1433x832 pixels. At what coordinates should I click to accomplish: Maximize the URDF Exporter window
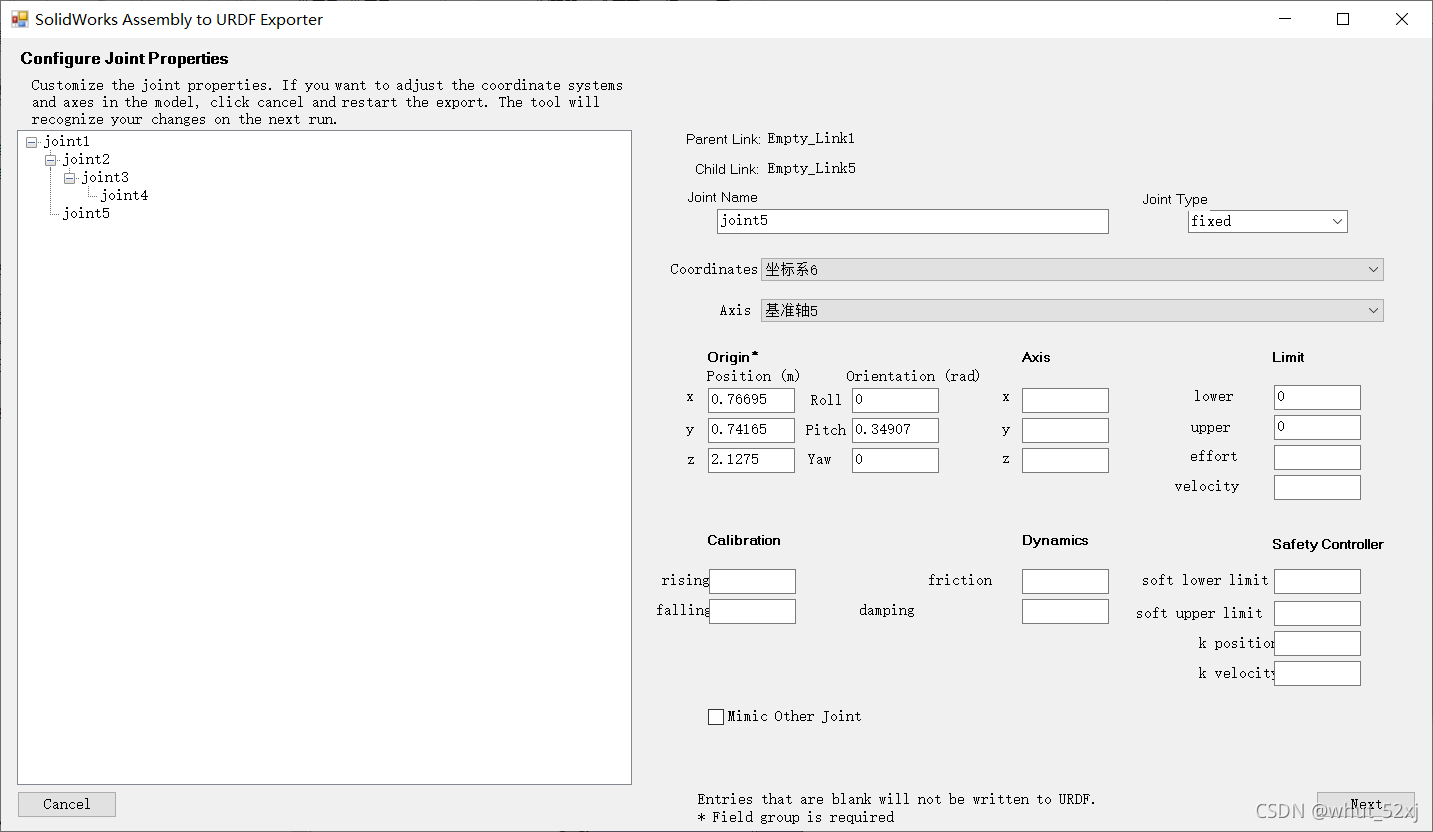point(1343,19)
